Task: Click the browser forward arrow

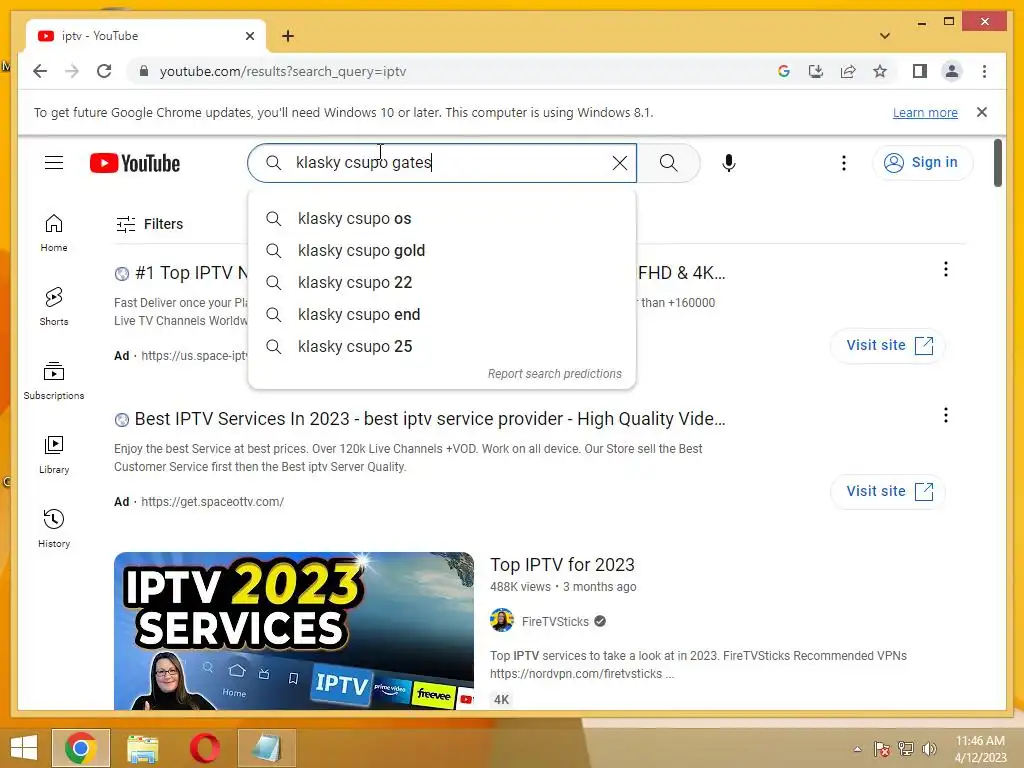Action: point(72,71)
